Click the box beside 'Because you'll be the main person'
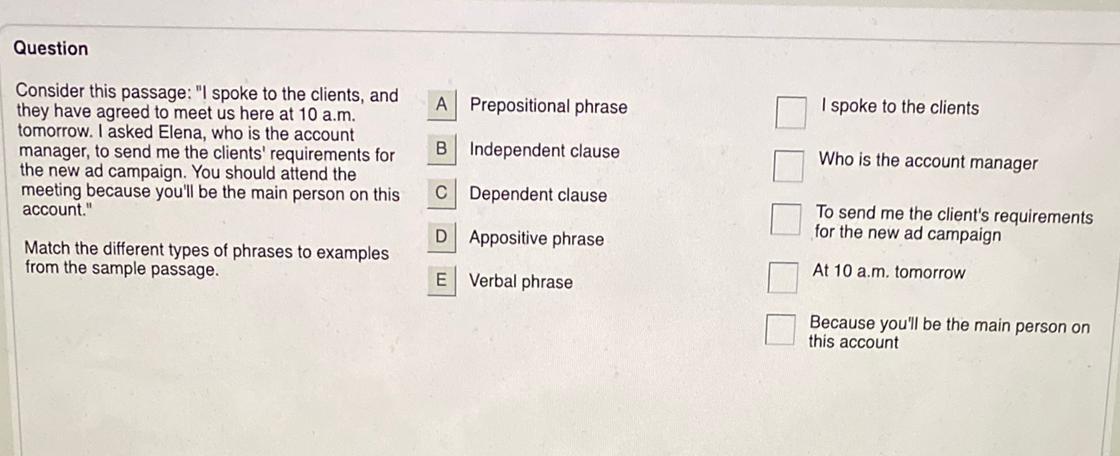Screen dimensions: 1120x456 pos(780,330)
